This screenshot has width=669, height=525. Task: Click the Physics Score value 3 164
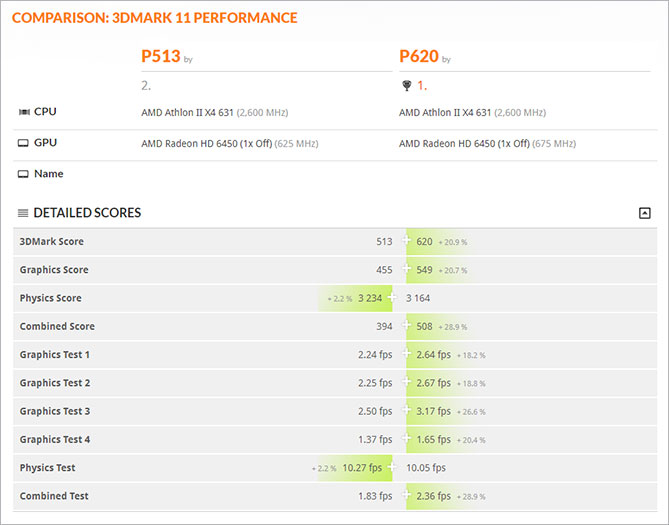click(418, 298)
